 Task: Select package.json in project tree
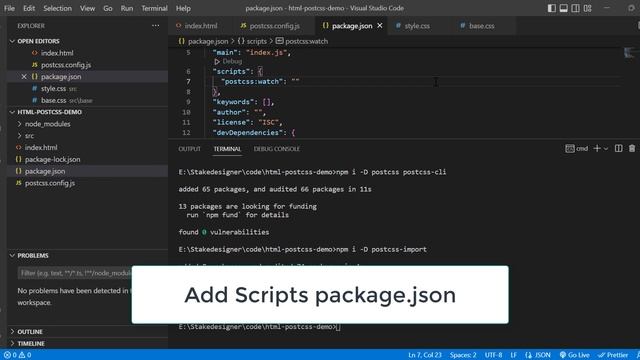(x=45, y=171)
